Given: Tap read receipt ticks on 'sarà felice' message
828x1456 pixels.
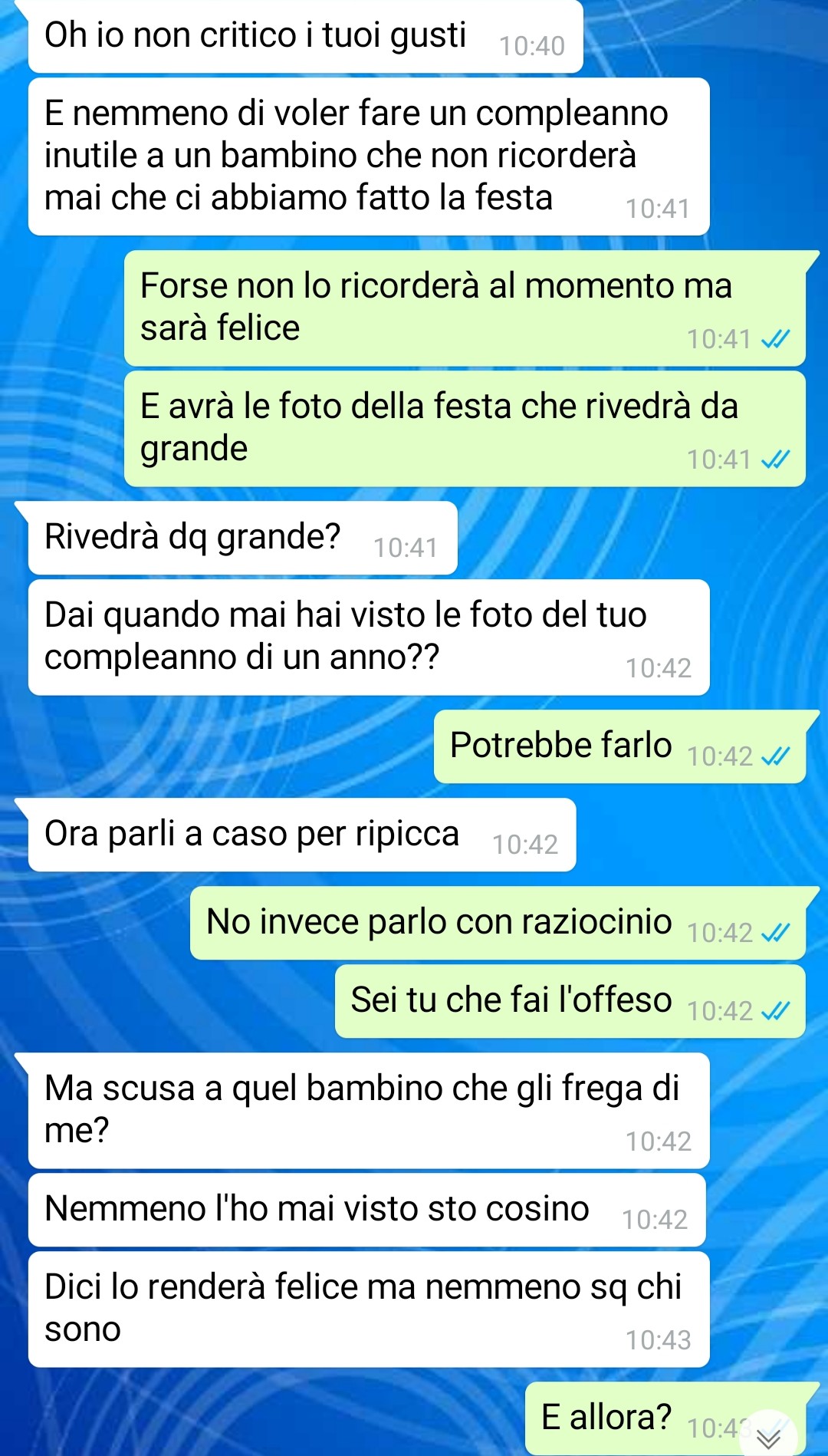Looking at the screenshot, I should pyautogui.click(x=775, y=339).
